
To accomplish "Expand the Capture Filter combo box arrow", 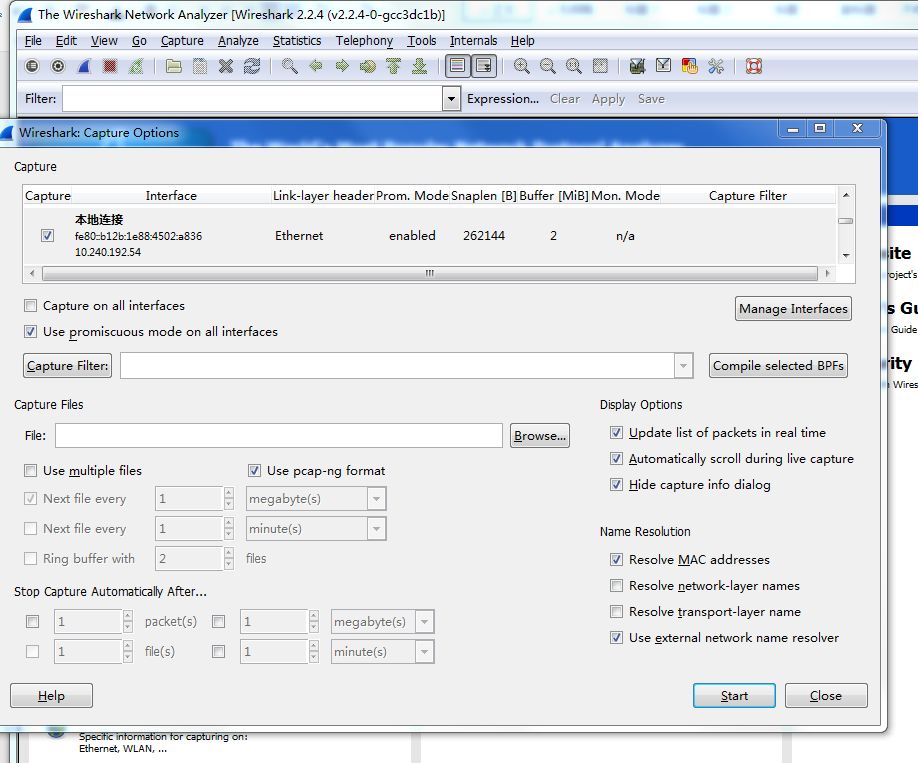I will tap(683, 366).
